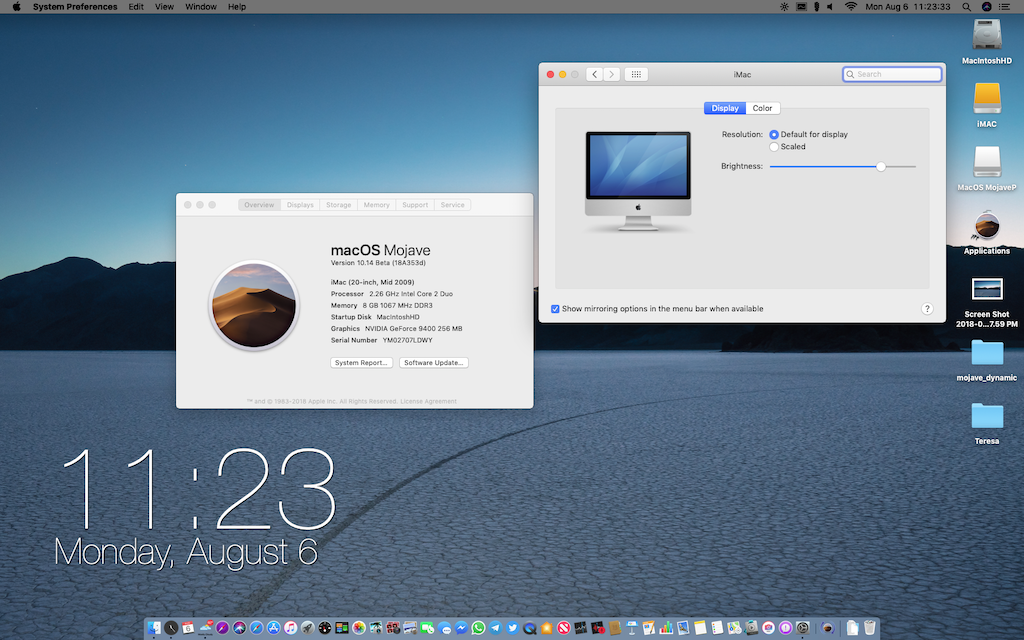Image resolution: width=1024 pixels, height=640 pixels.
Task: Open Notes from the Dock
Action: (x=700, y=628)
